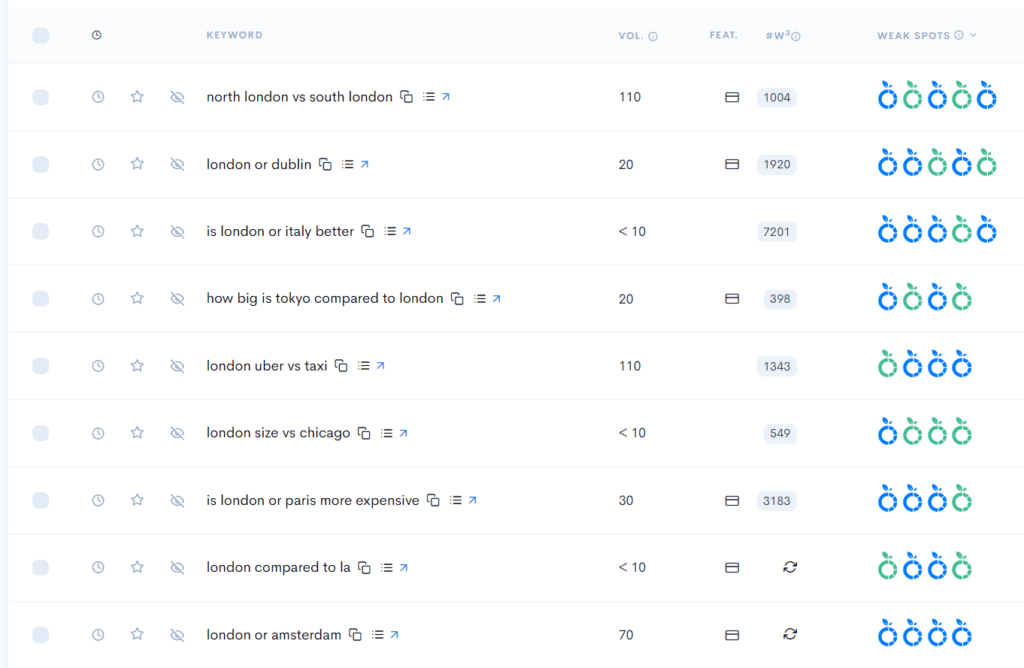Star the keyword "london or dublin"
1024x668 pixels.
[x=137, y=163]
